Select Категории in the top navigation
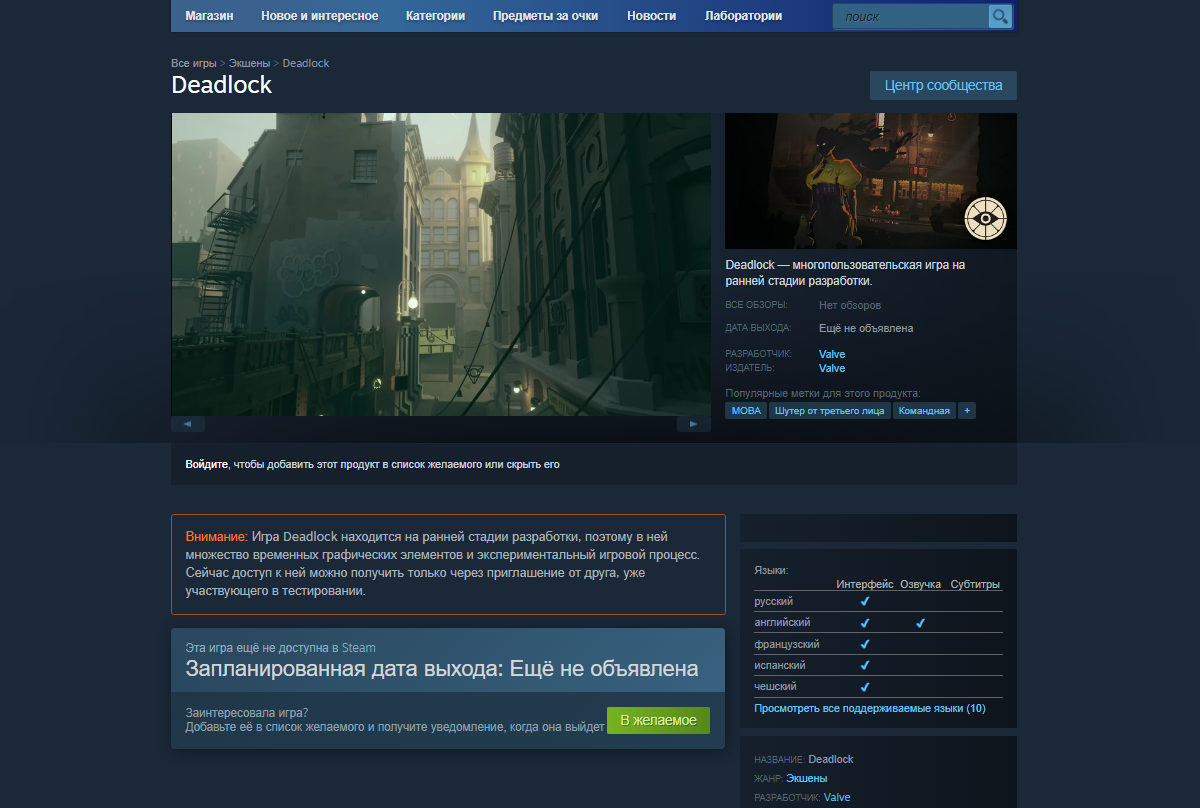Screen dimensions: 1200x808 coord(436,16)
